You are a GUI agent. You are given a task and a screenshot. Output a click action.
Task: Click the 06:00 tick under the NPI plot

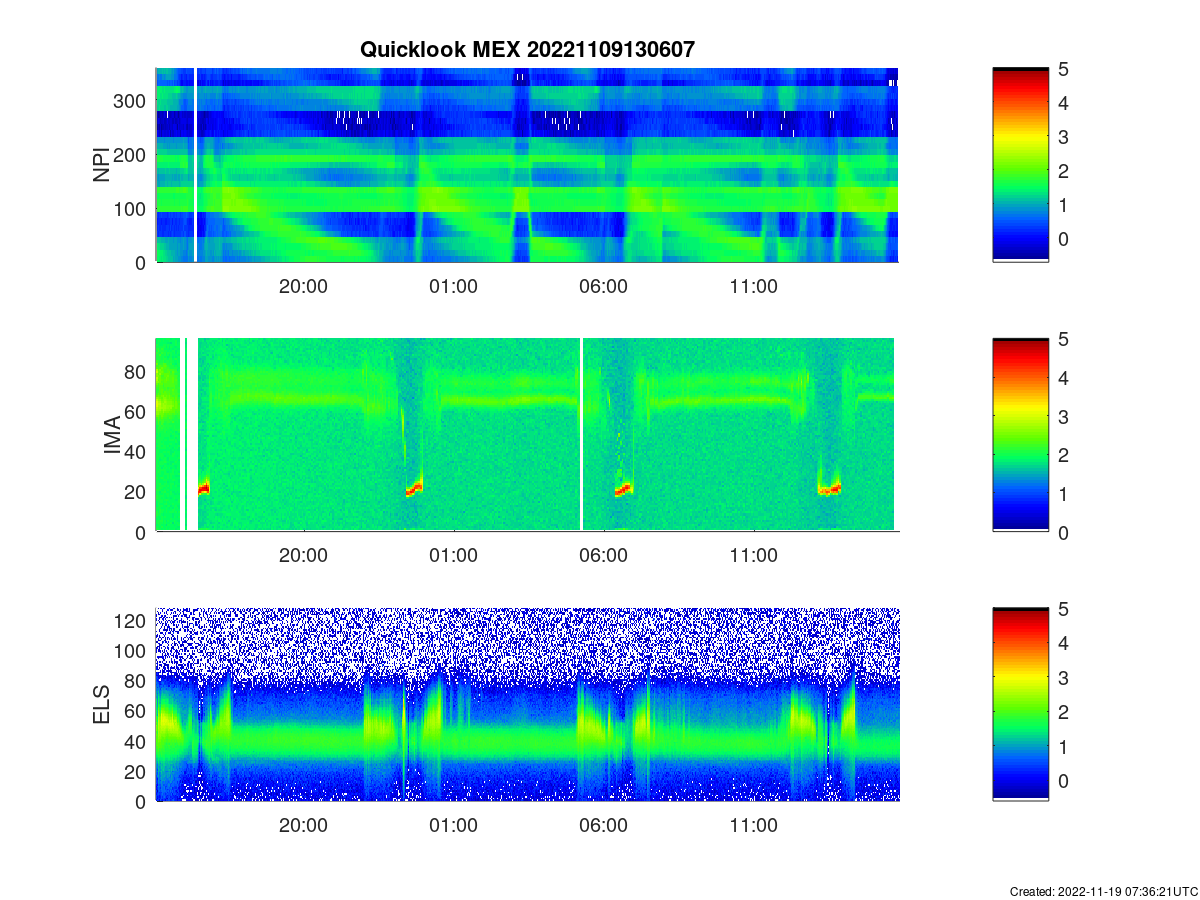point(603,287)
